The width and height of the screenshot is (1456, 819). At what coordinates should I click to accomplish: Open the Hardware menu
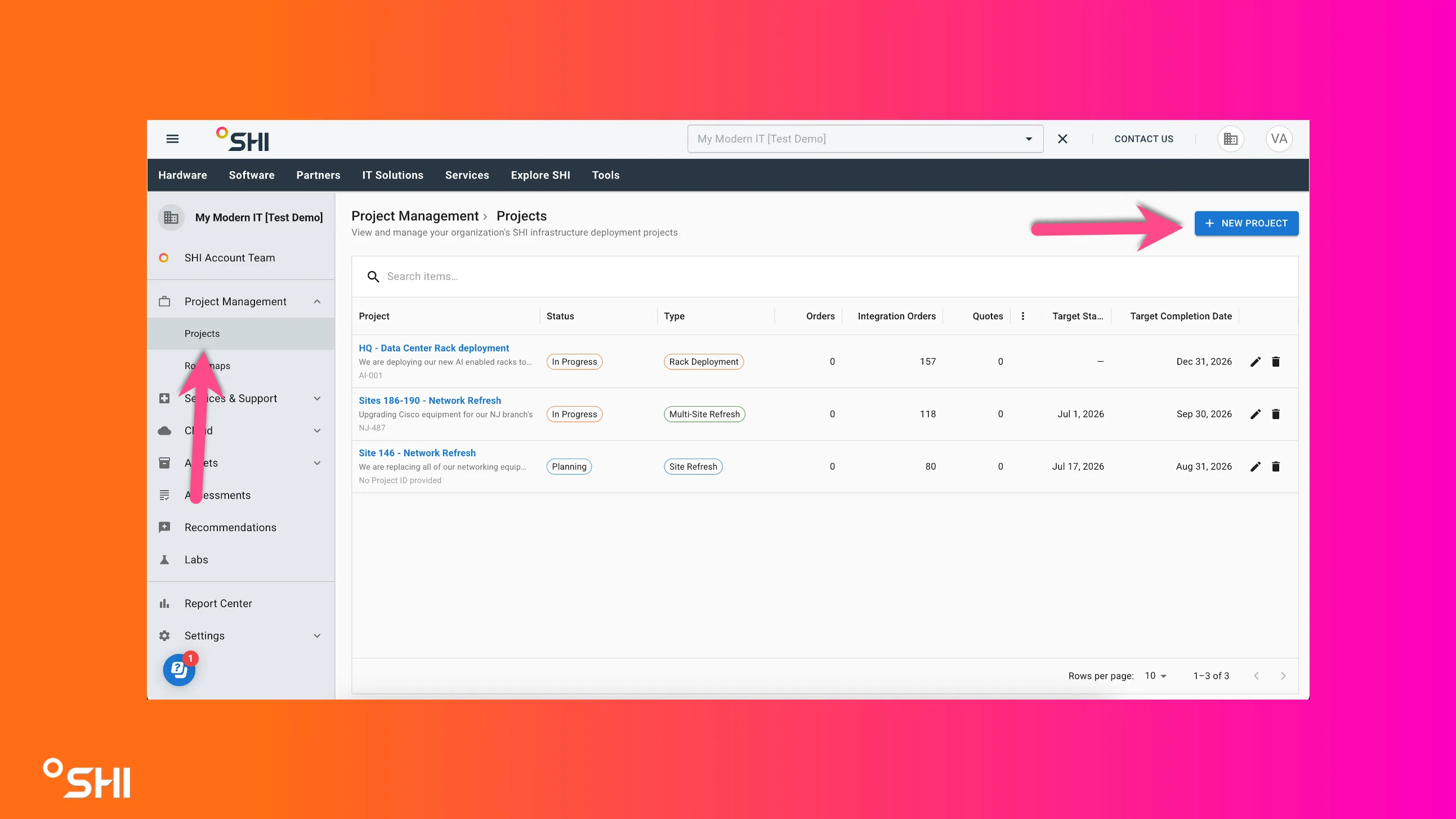coord(182,175)
